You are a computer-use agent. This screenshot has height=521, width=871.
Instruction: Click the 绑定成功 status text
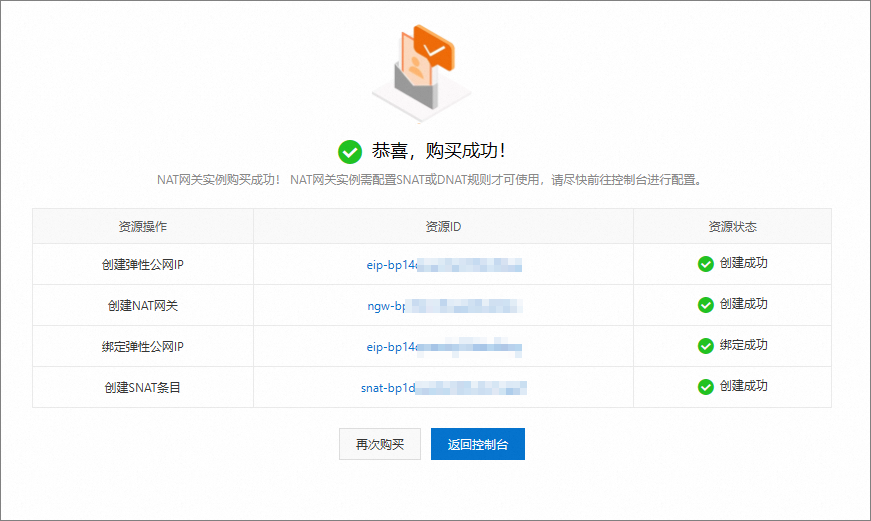pyautogui.click(x=743, y=345)
